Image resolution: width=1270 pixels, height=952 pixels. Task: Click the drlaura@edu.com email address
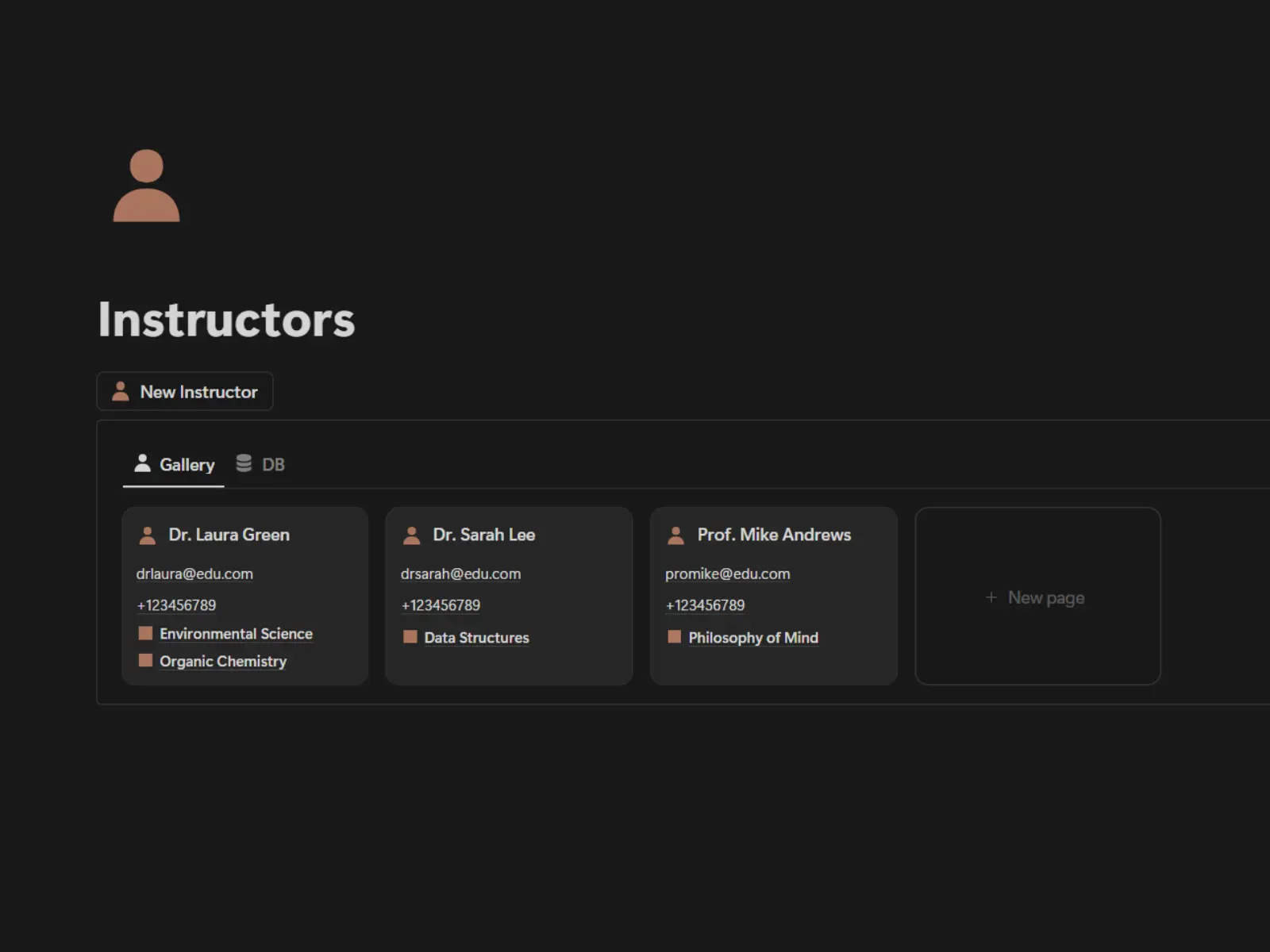tap(194, 574)
